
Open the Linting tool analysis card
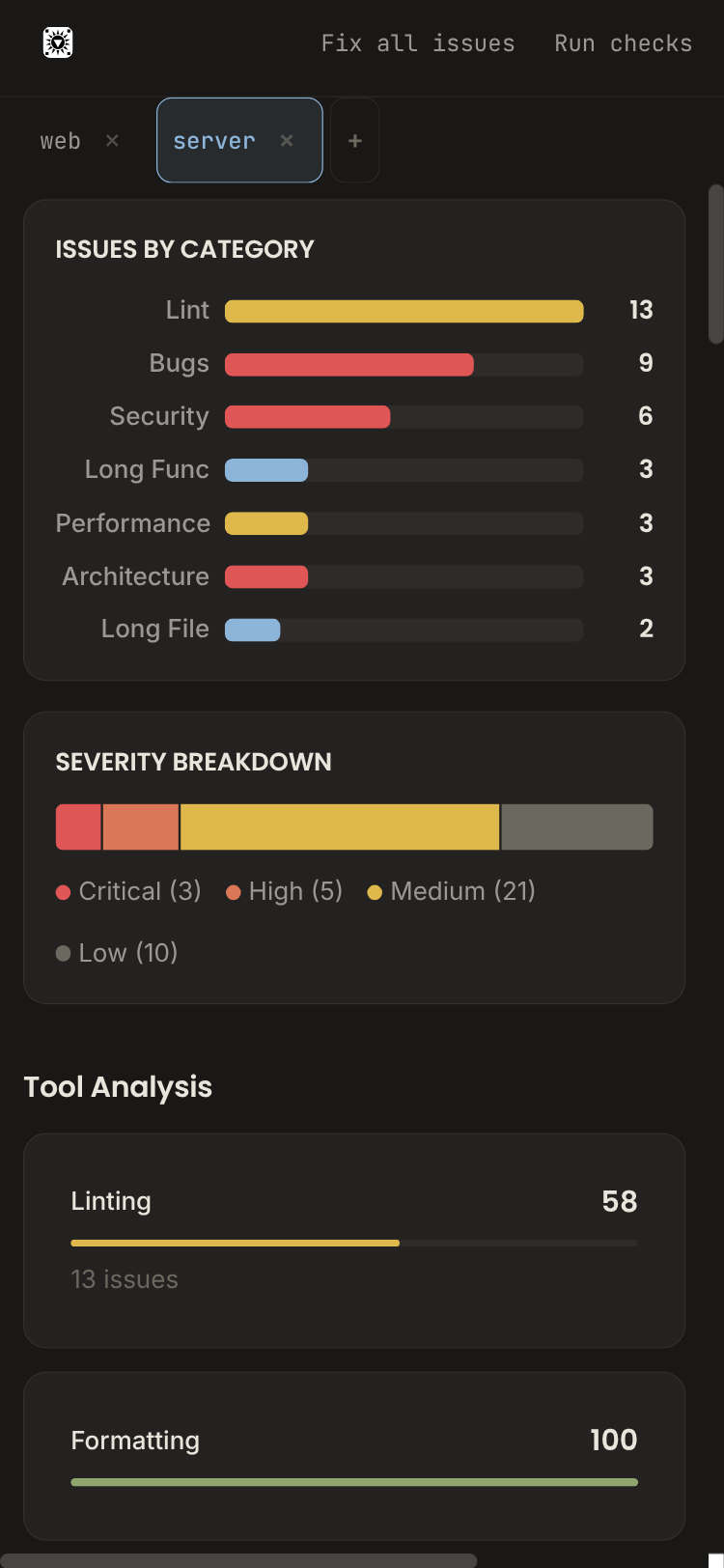click(x=354, y=1240)
